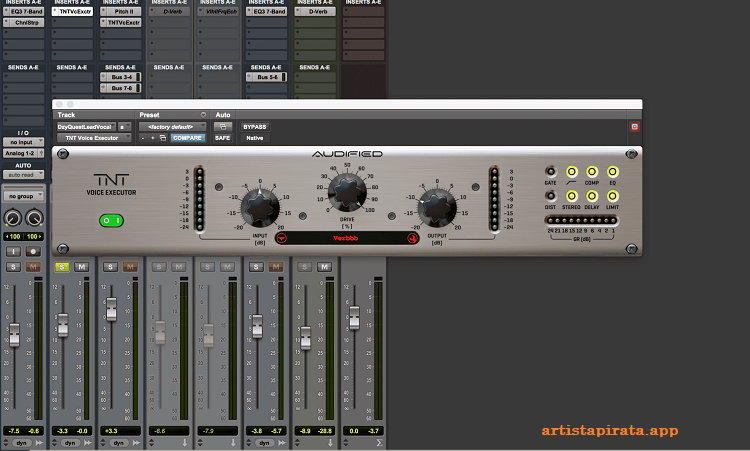Click the red target button at plugin header right
The width and height of the screenshot is (750, 451).
pyautogui.click(x=633, y=127)
